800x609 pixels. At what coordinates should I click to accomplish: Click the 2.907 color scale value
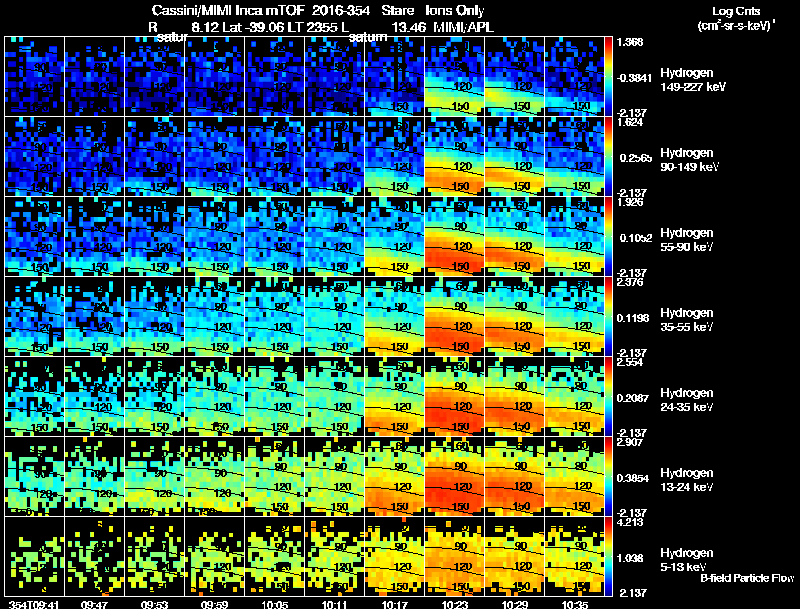click(x=630, y=443)
